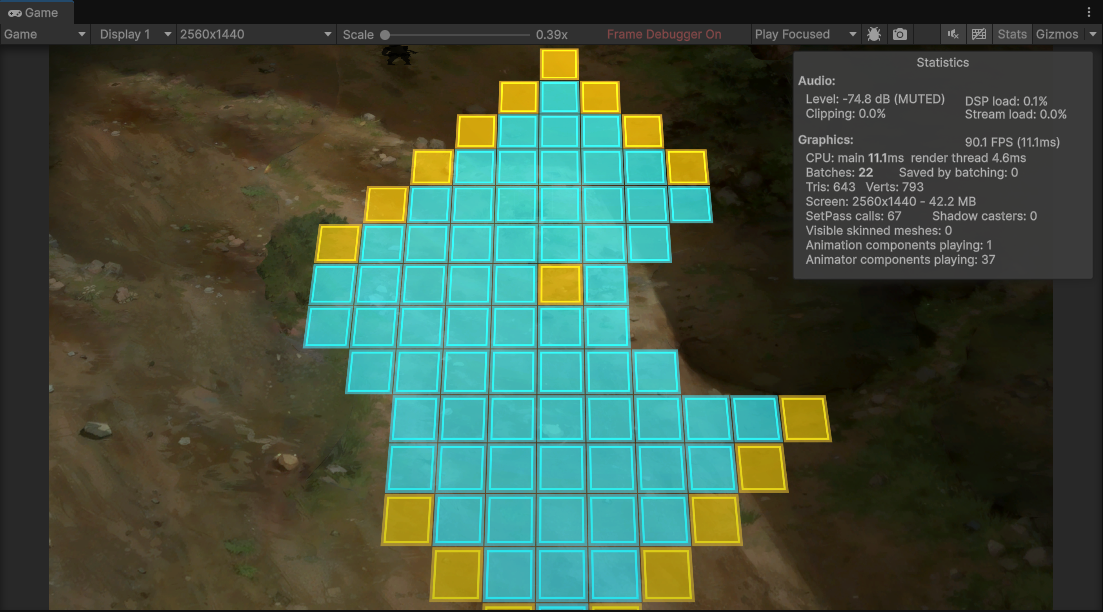This screenshot has width=1103, height=612.
Task: Click the SetPass calls: 67 stat
Action: coord(853,216)
